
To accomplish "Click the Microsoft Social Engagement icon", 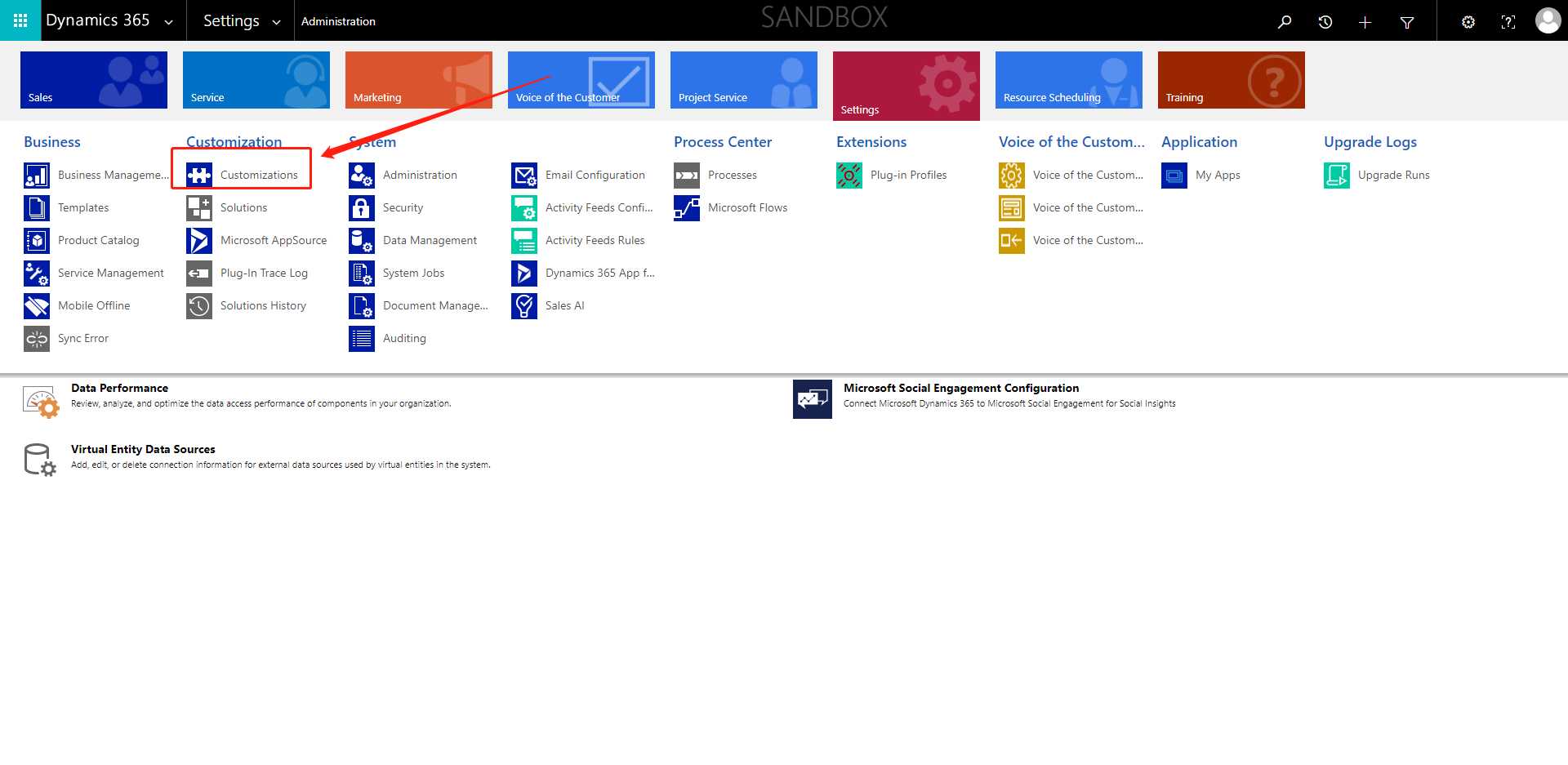I will click(x=813, y=399).
